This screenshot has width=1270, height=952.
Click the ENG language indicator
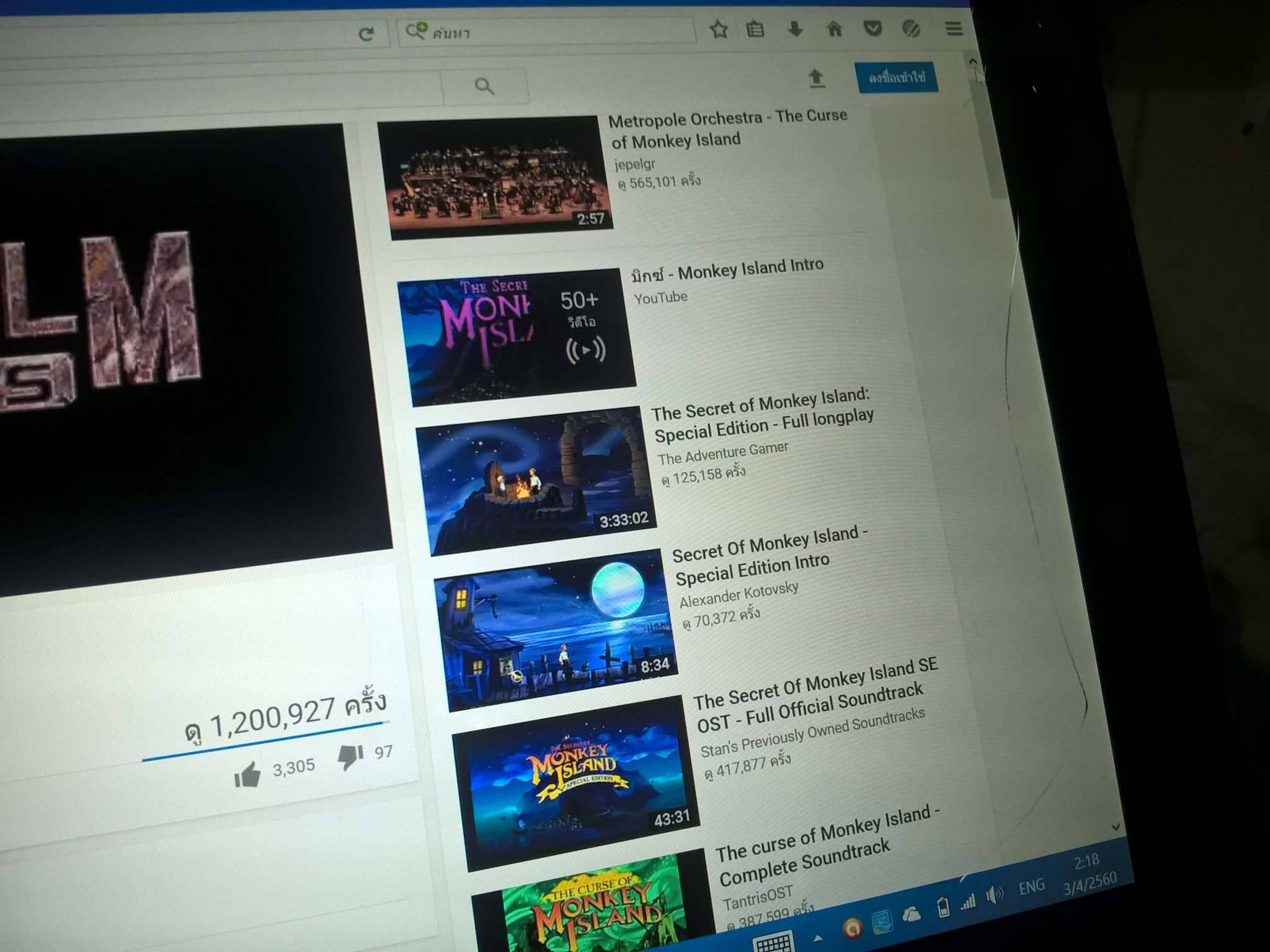click(1032, 887)
